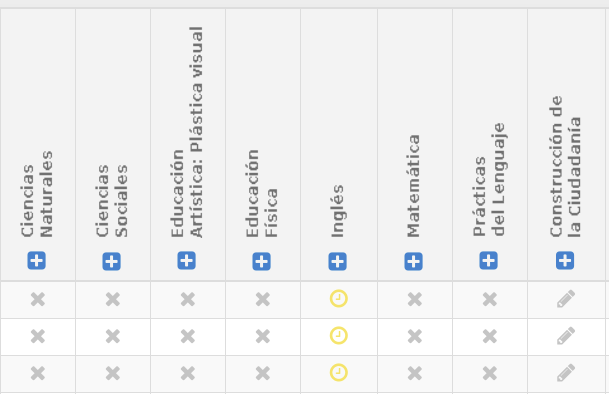Edit second-row pencil in Construcción de la Ciudadanía
The height and width of the screenshot is (394, 609).
pos(566,336)
